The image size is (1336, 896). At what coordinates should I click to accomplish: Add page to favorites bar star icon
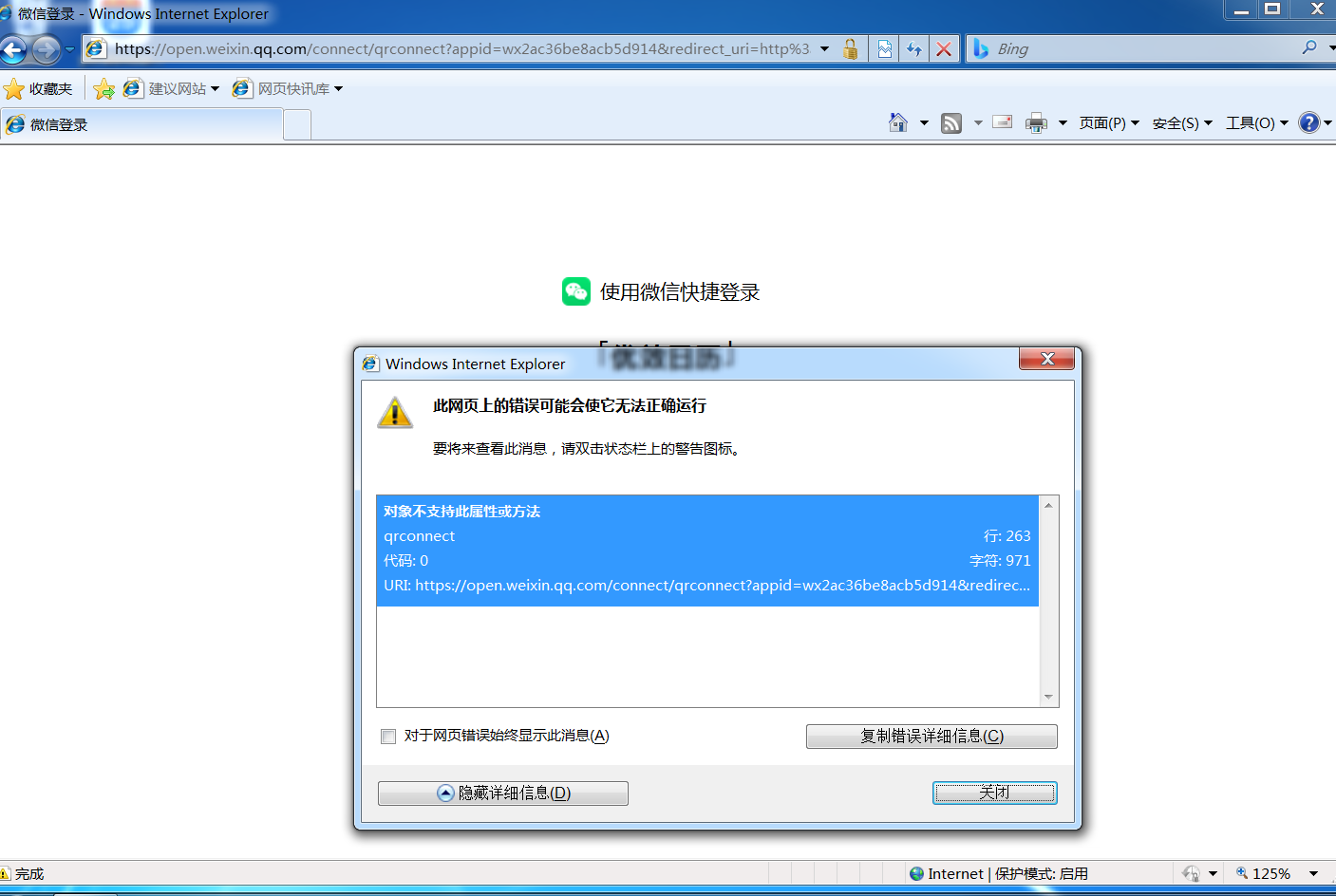click(x=103, y=88)
